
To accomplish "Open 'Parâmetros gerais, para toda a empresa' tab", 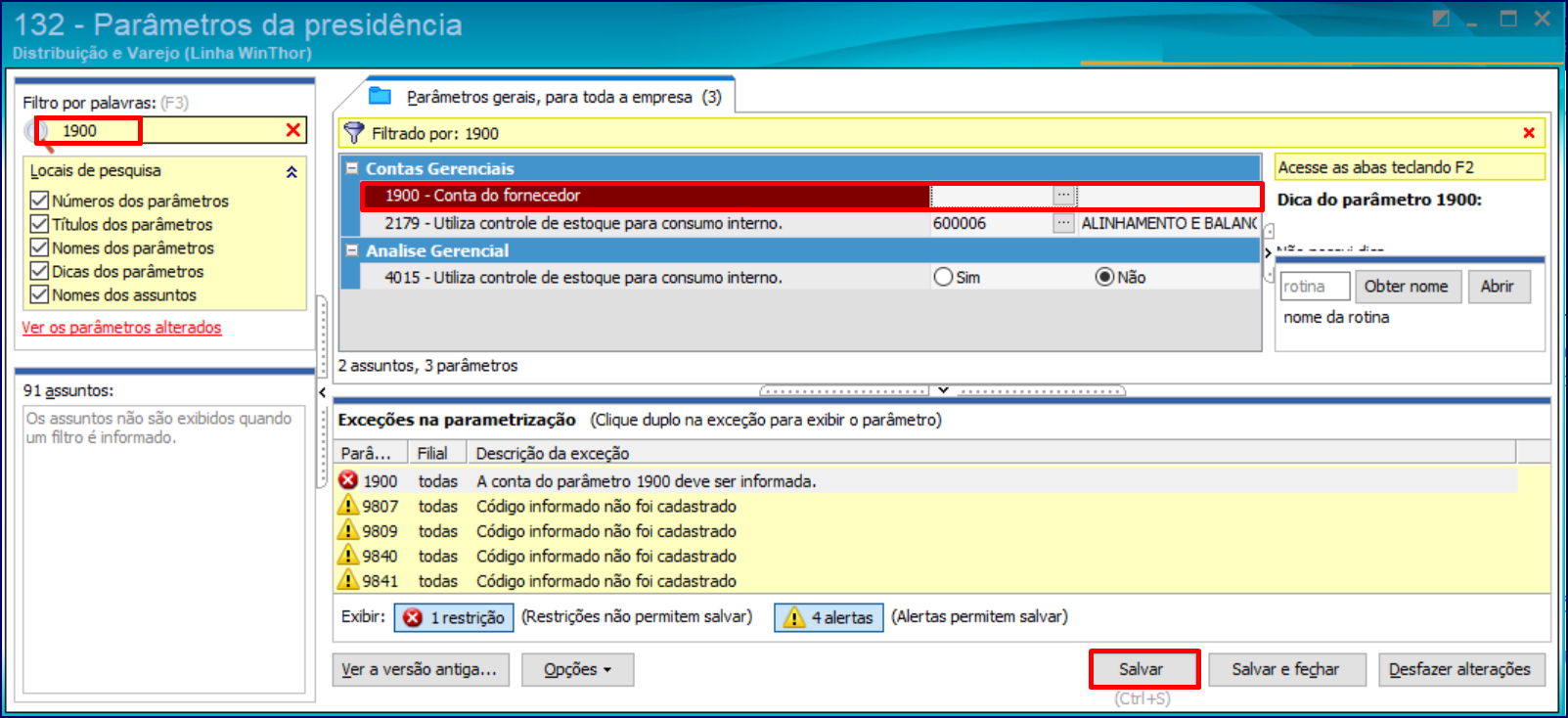I will (x=563, y=97).
